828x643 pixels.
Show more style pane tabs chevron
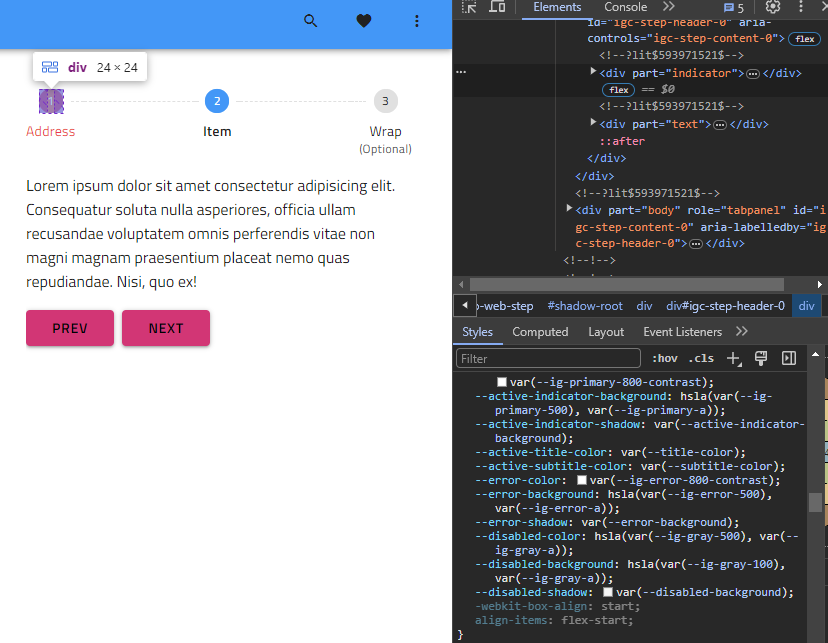coord(742,332)
